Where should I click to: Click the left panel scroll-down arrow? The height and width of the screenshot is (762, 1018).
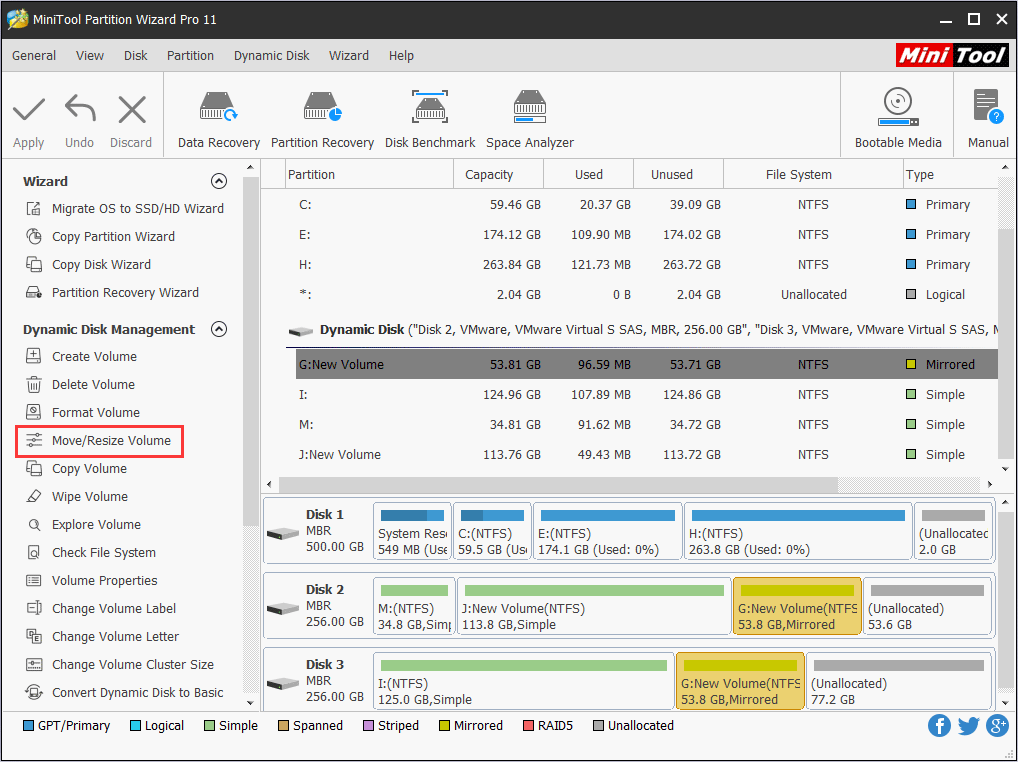pyautogui.click(x=251, y=702)
